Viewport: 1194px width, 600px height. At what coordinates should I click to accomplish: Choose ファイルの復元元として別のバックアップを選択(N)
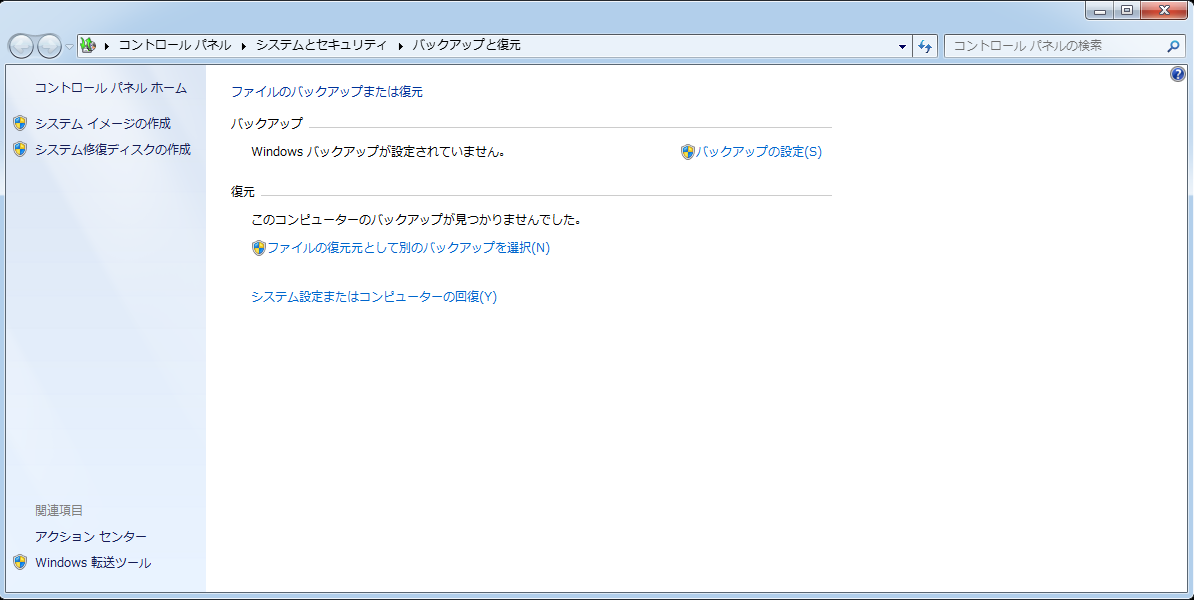(408, 247)
